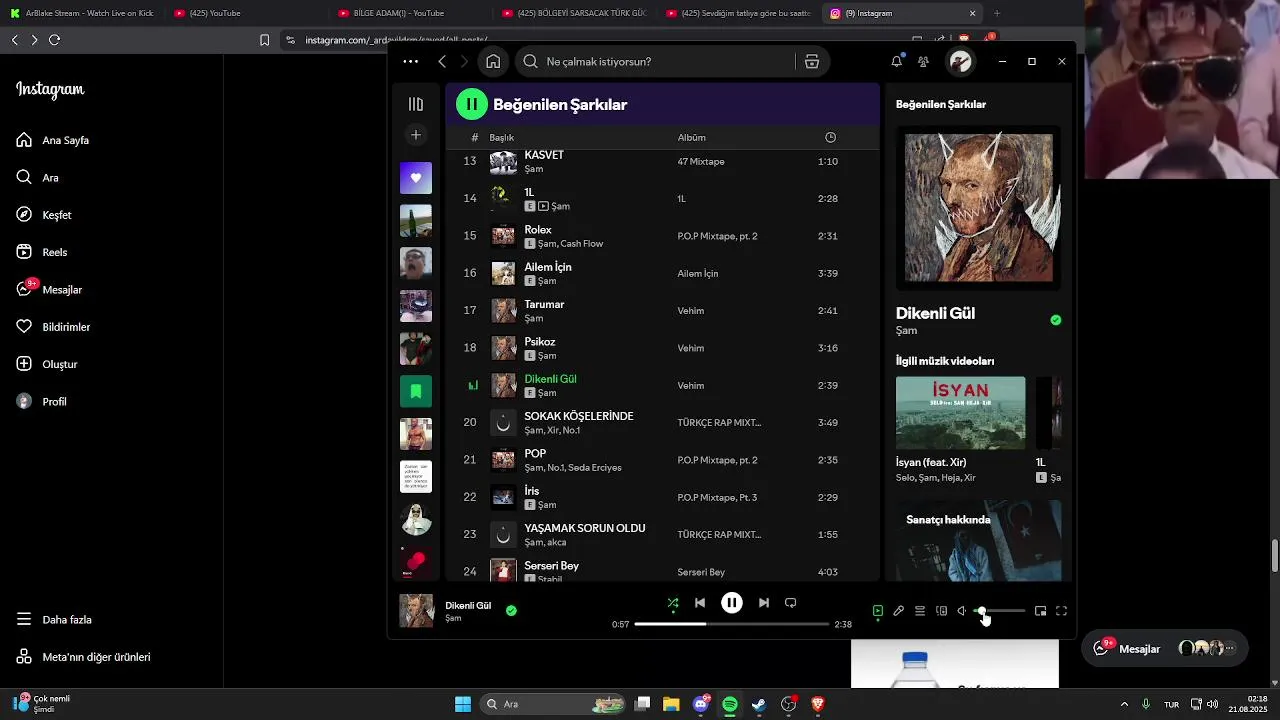Select the song Psikoz
The image size is (1280, 720).
click(540, 342)
